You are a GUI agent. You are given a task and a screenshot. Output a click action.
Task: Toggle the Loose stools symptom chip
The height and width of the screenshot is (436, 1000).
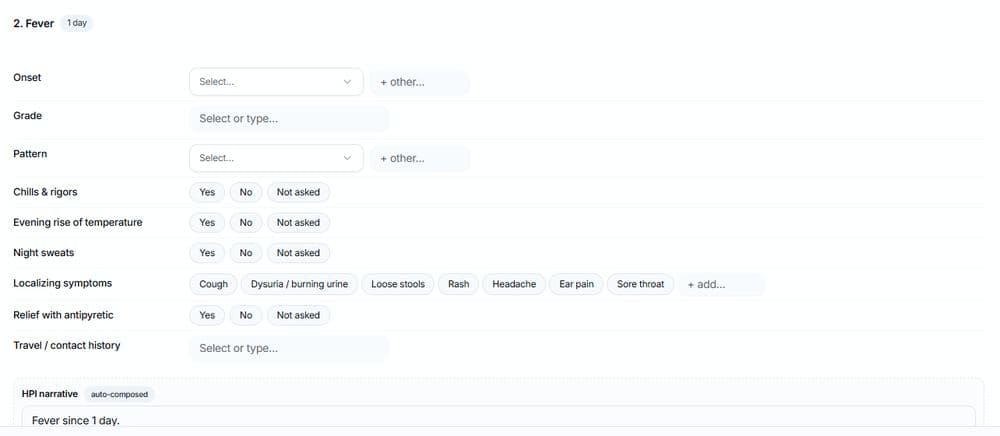coord(398,284)
